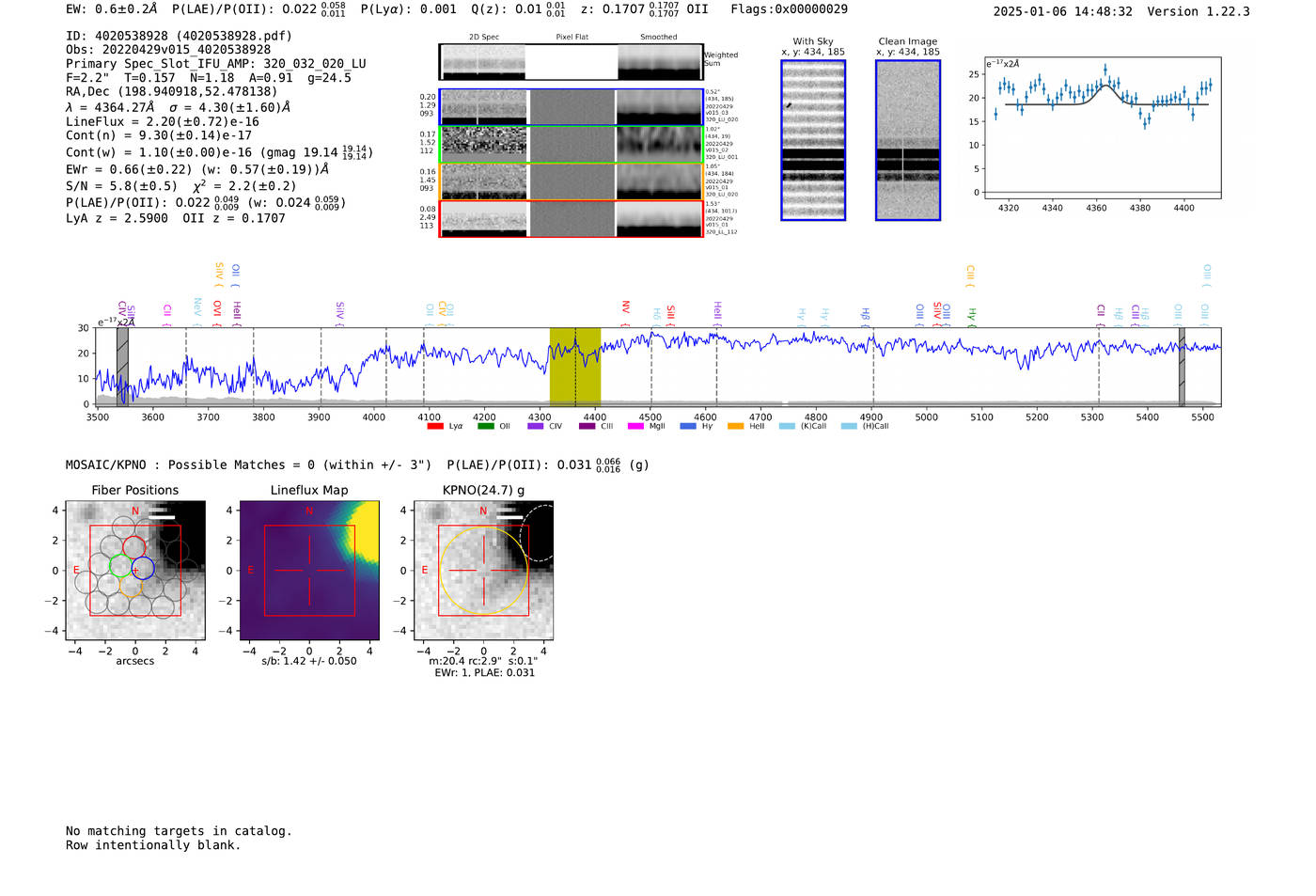Click the 'Cont(n) = 9.30(±0.14)e-17' line
1316x896 pixels.
pyautogui.click(x=159, y=136)
